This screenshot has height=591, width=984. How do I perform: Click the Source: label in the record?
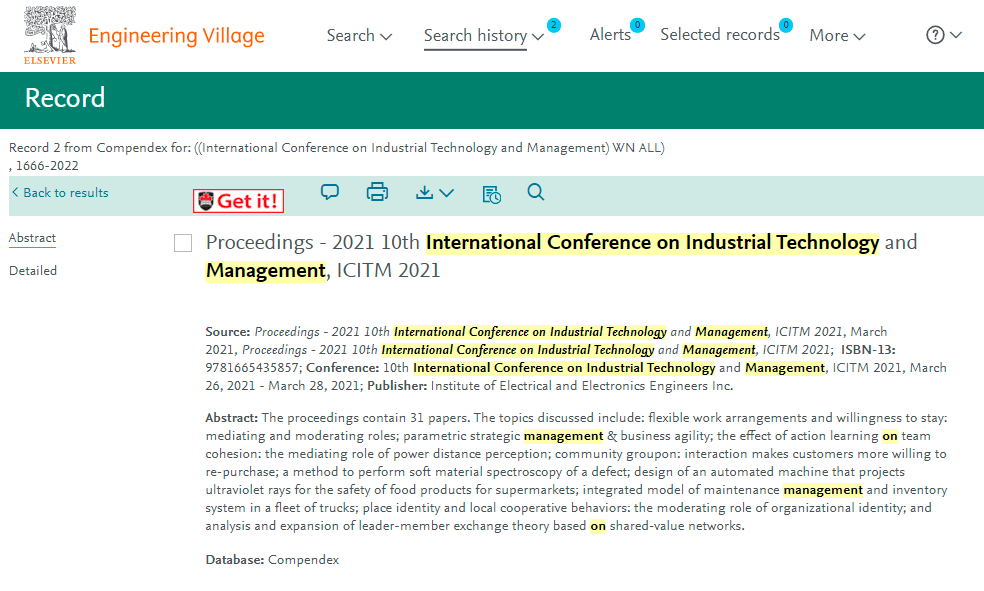pos(228,331)
